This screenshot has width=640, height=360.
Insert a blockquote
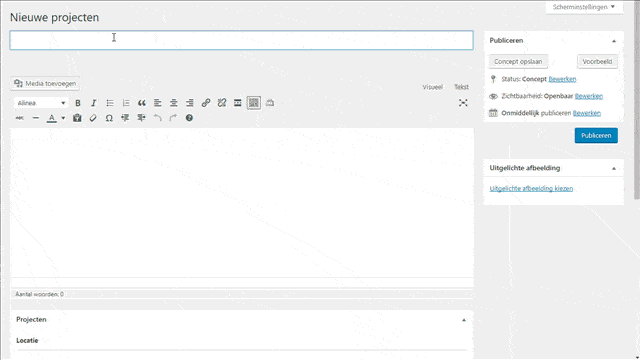pyautogui.click(x=142, y=103)
